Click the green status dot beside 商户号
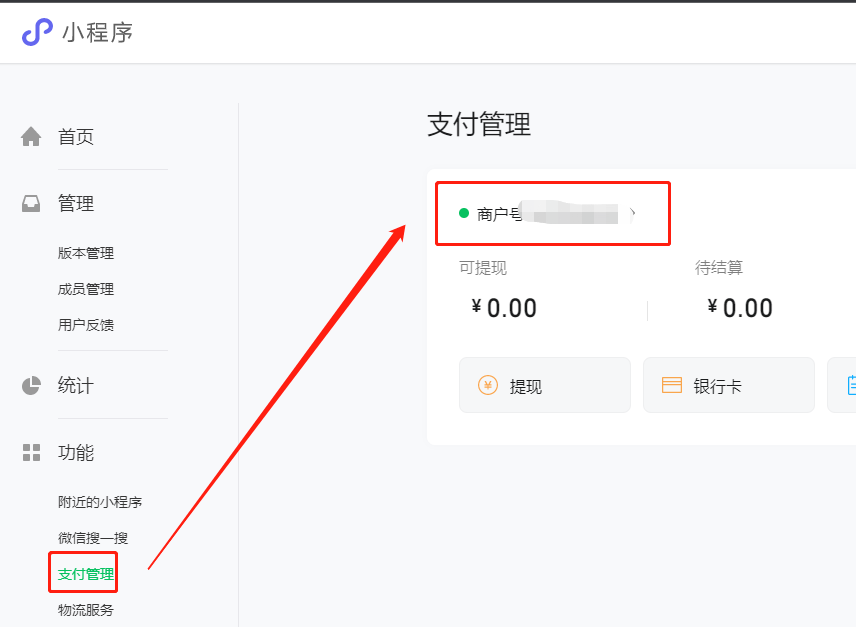 coord(464,213)
